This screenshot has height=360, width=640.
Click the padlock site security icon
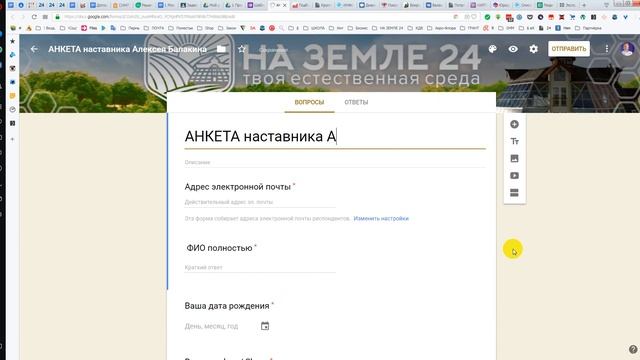tap(58, 17)
